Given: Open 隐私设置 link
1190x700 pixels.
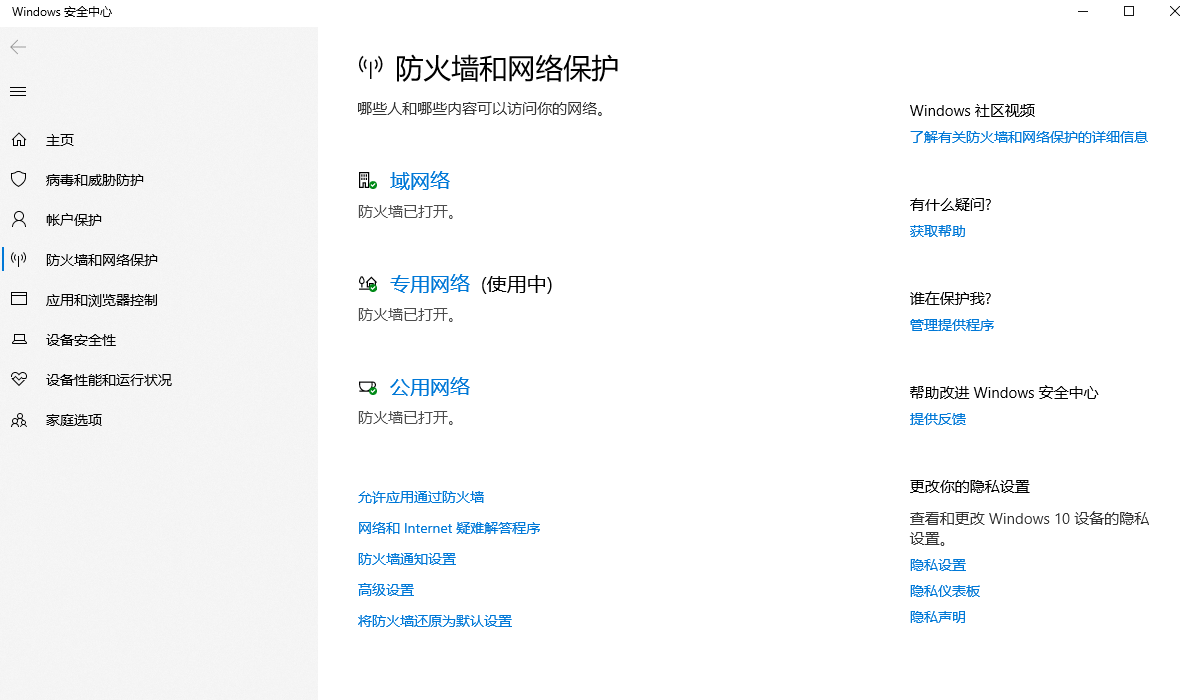Looking at the screenshot, I should click(937, 565).
